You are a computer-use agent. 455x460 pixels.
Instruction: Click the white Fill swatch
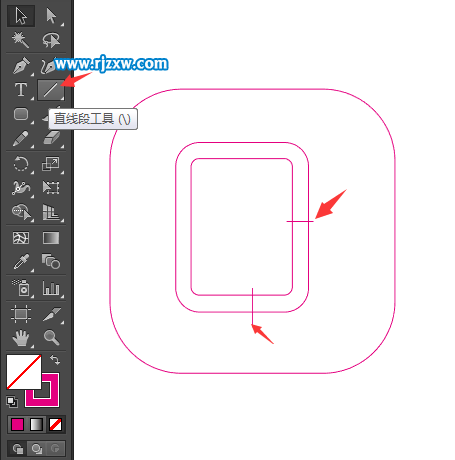pos(24,372)
